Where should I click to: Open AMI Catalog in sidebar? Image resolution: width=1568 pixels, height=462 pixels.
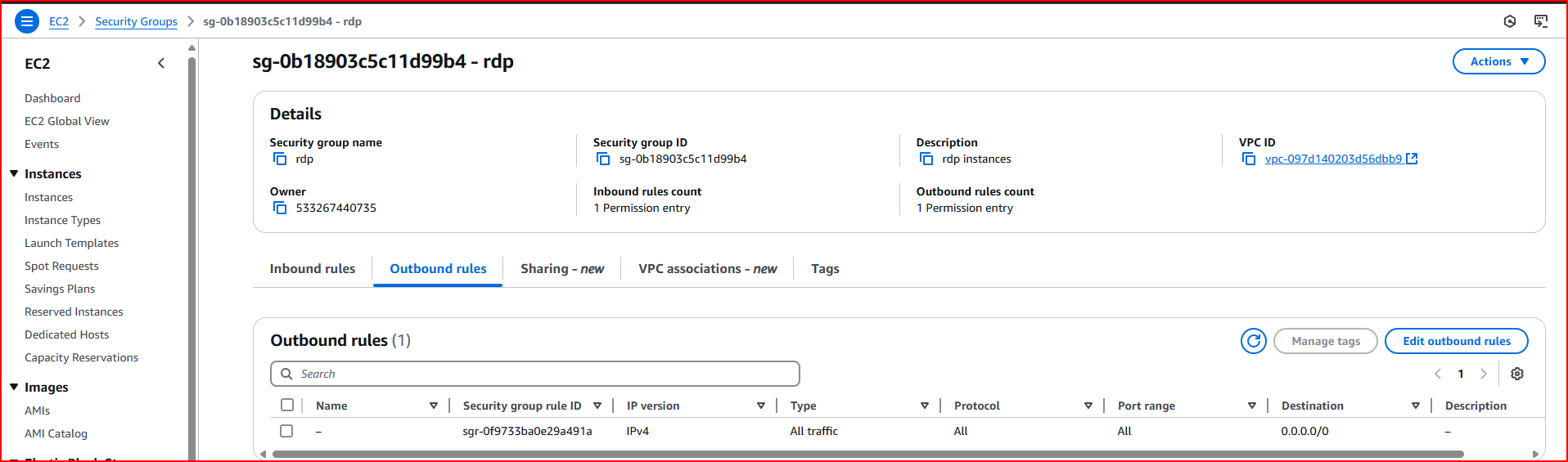pyautogui.click(x=56, y=433)
